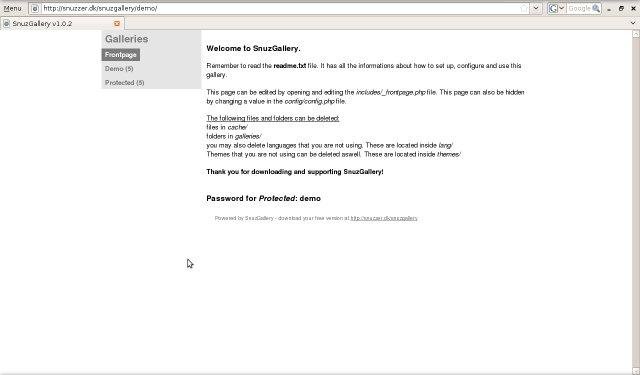
Task: Click the snuzzer.dk/snuzgallery footer link
Action: click(384, 218)
